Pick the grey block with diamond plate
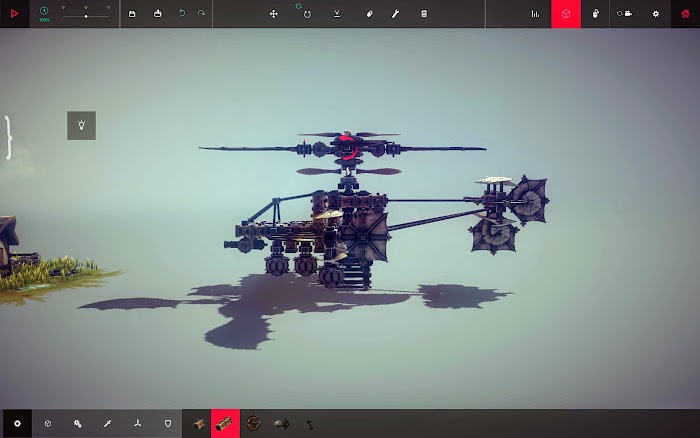Screen dimensions: 700x438 282,423
